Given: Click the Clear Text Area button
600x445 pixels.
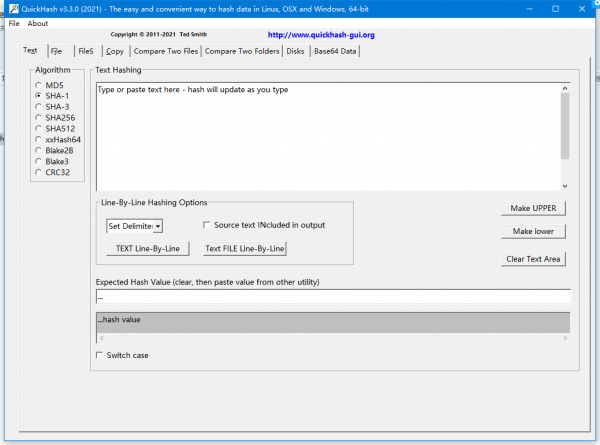Looking at the screenshot, I should tap(533, 259).
